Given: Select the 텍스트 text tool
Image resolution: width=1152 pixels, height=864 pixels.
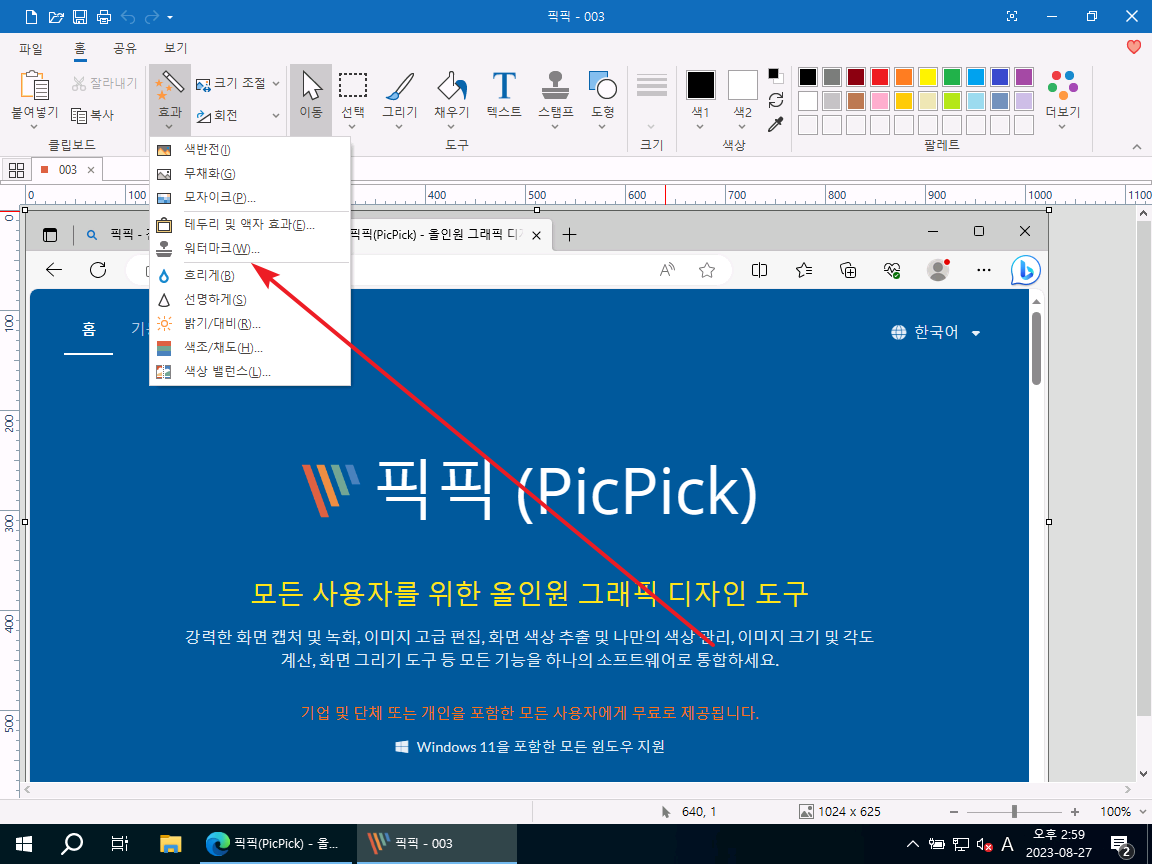Looking at the screenshot, I should [504, 98].
